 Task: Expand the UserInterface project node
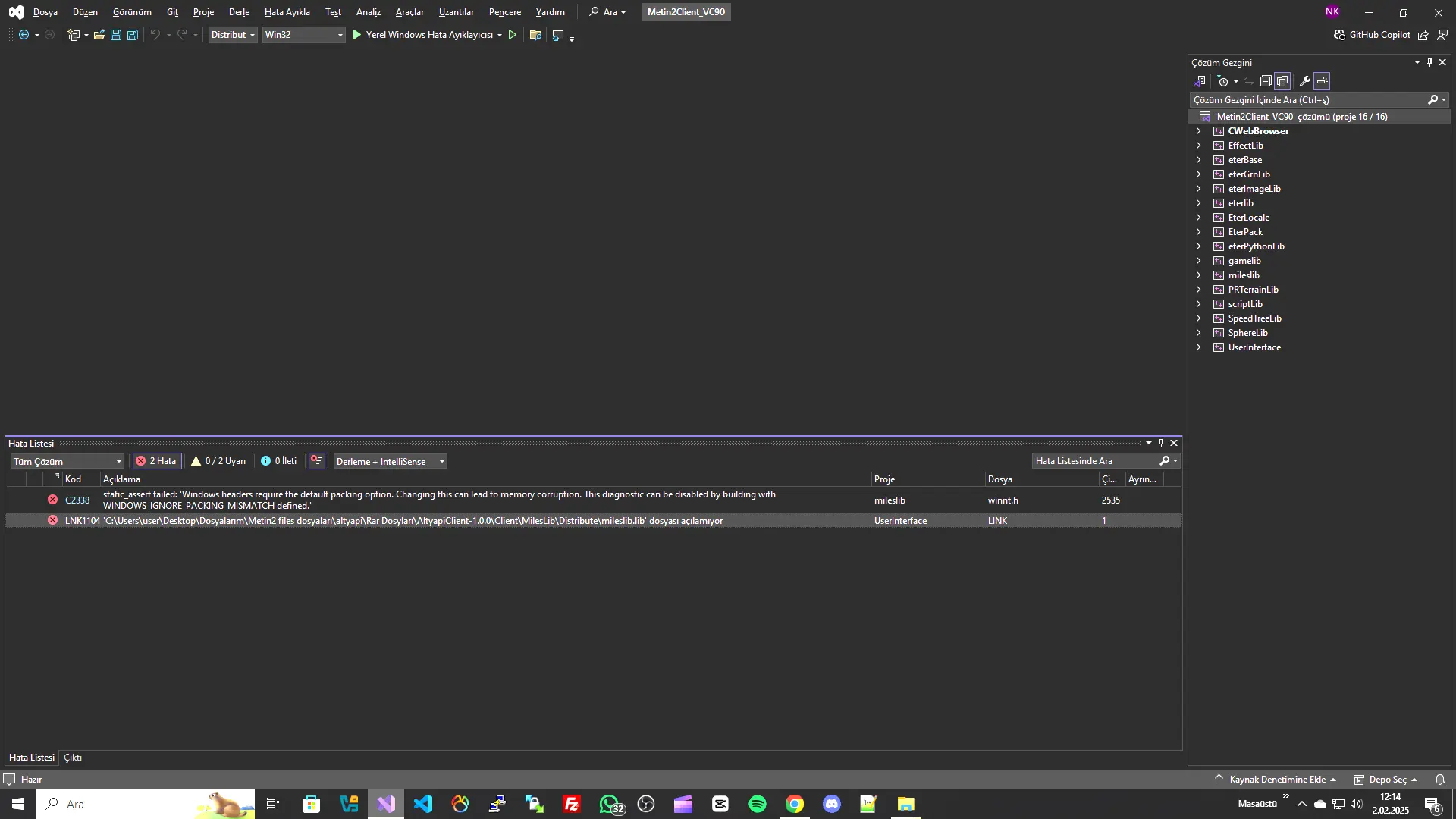(1199, 347)
